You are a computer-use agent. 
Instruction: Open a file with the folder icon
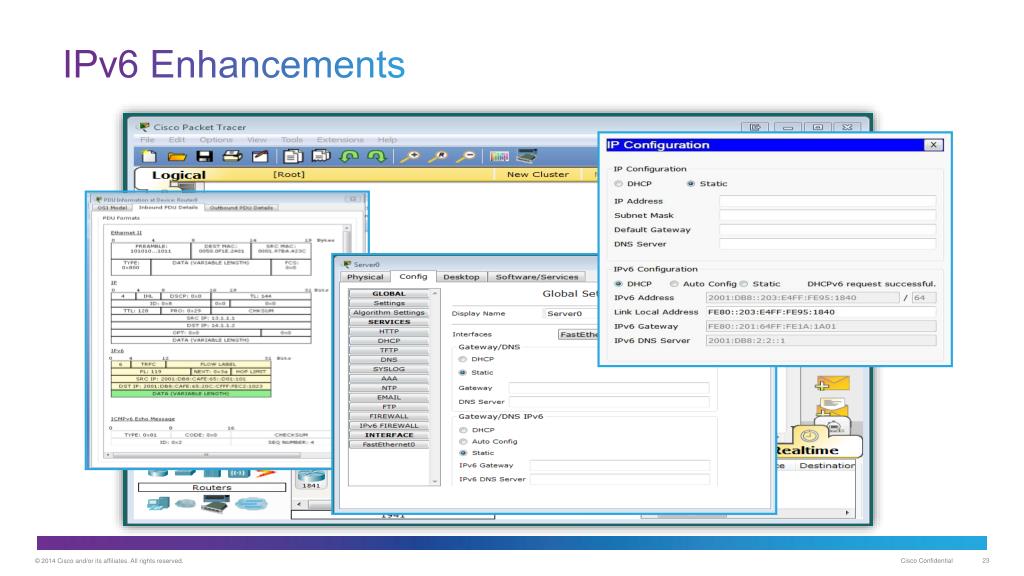click(x=176, y=157)
